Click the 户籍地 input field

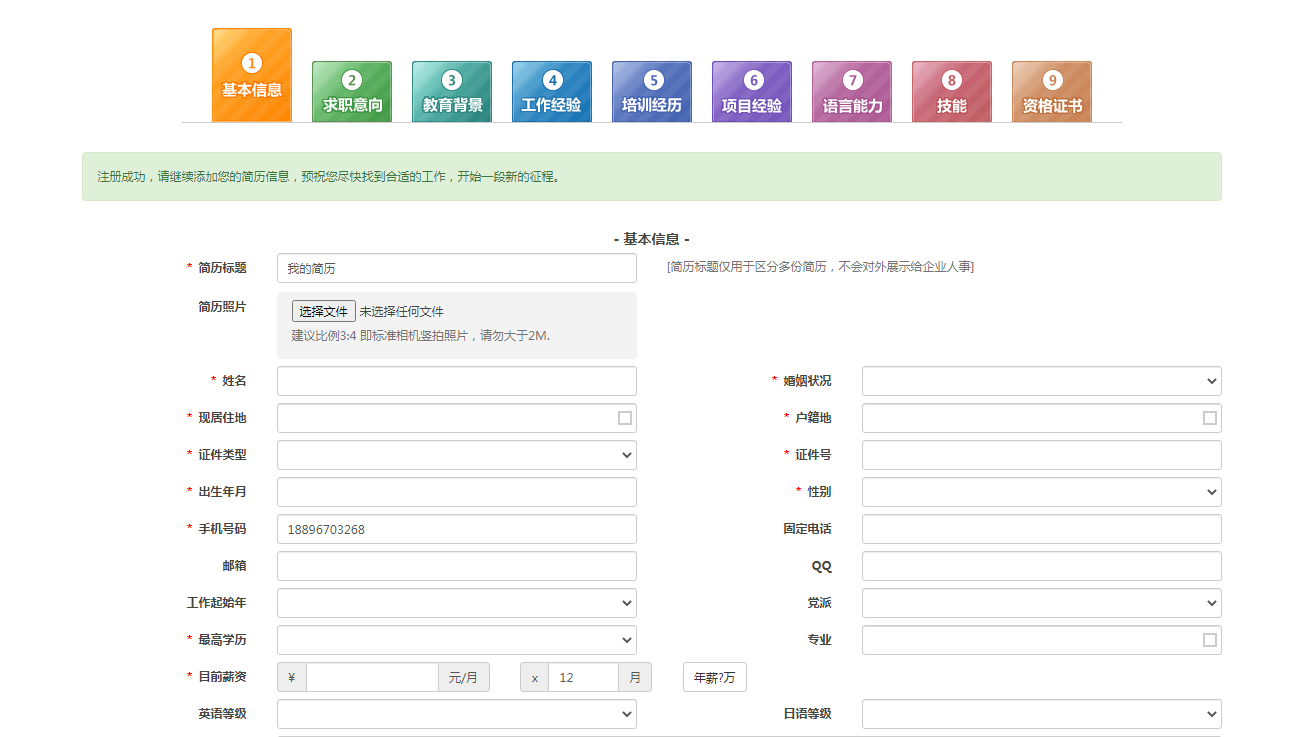point(1042,418)
